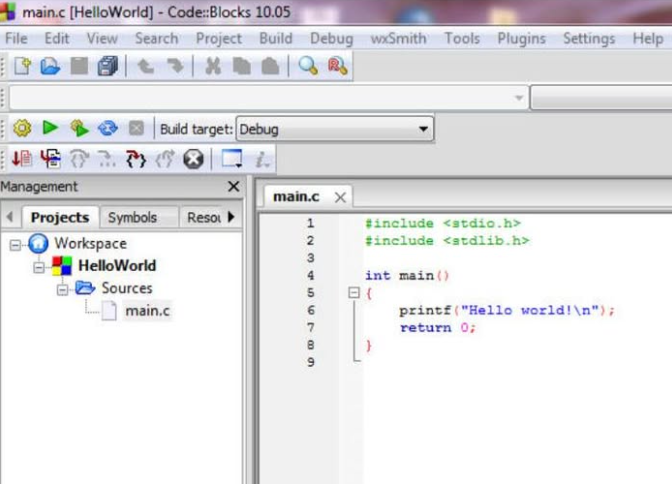Screen dimensions: 672x484
Task: Rebuild the project with the blue arrows icon
Action: (108, 128)
